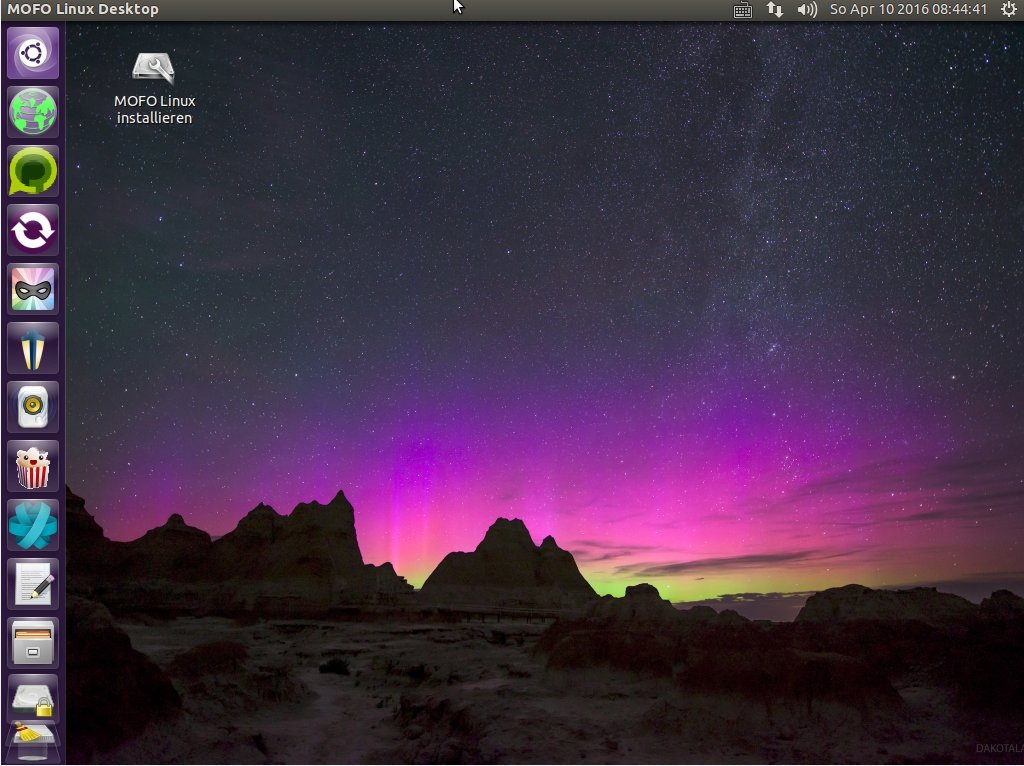Screen dimensions: 1024x766
Task: Open the green chat bubble messenger app
Action: pos(33,171)
